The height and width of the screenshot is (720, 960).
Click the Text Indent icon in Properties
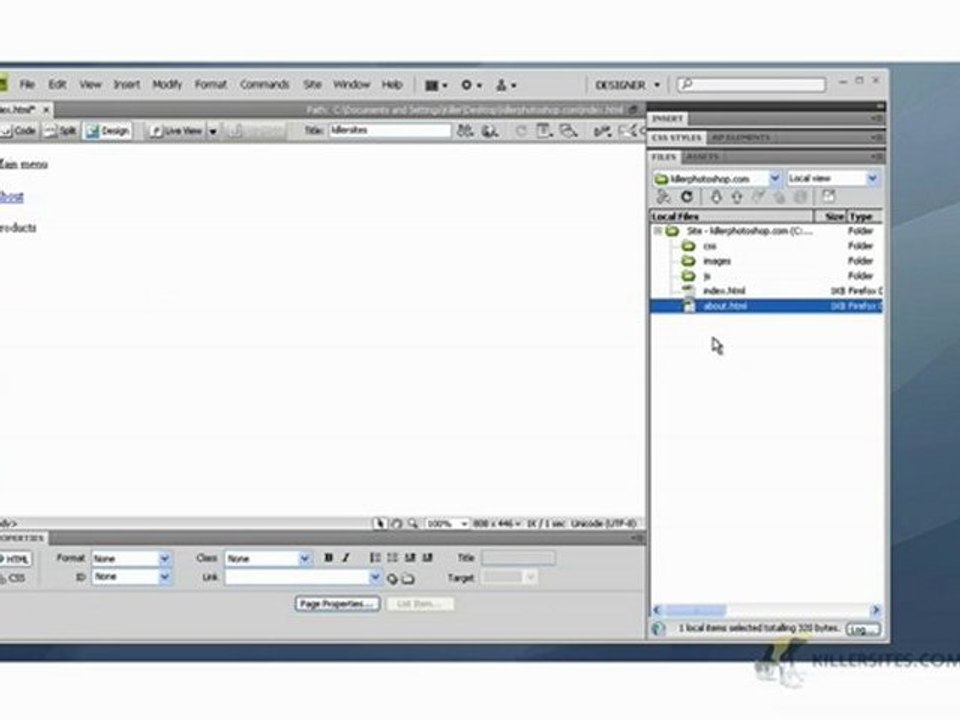[x=427, y=558]
